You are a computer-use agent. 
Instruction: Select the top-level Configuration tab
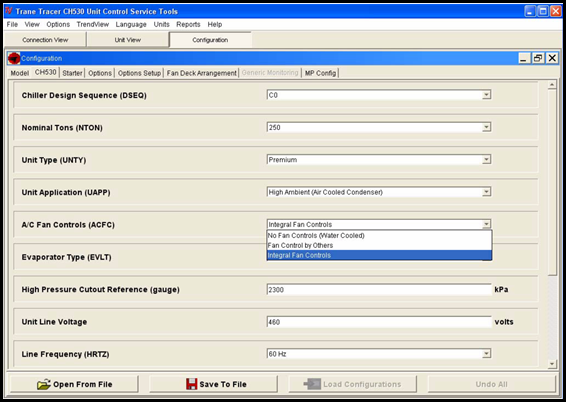[210, 40]
